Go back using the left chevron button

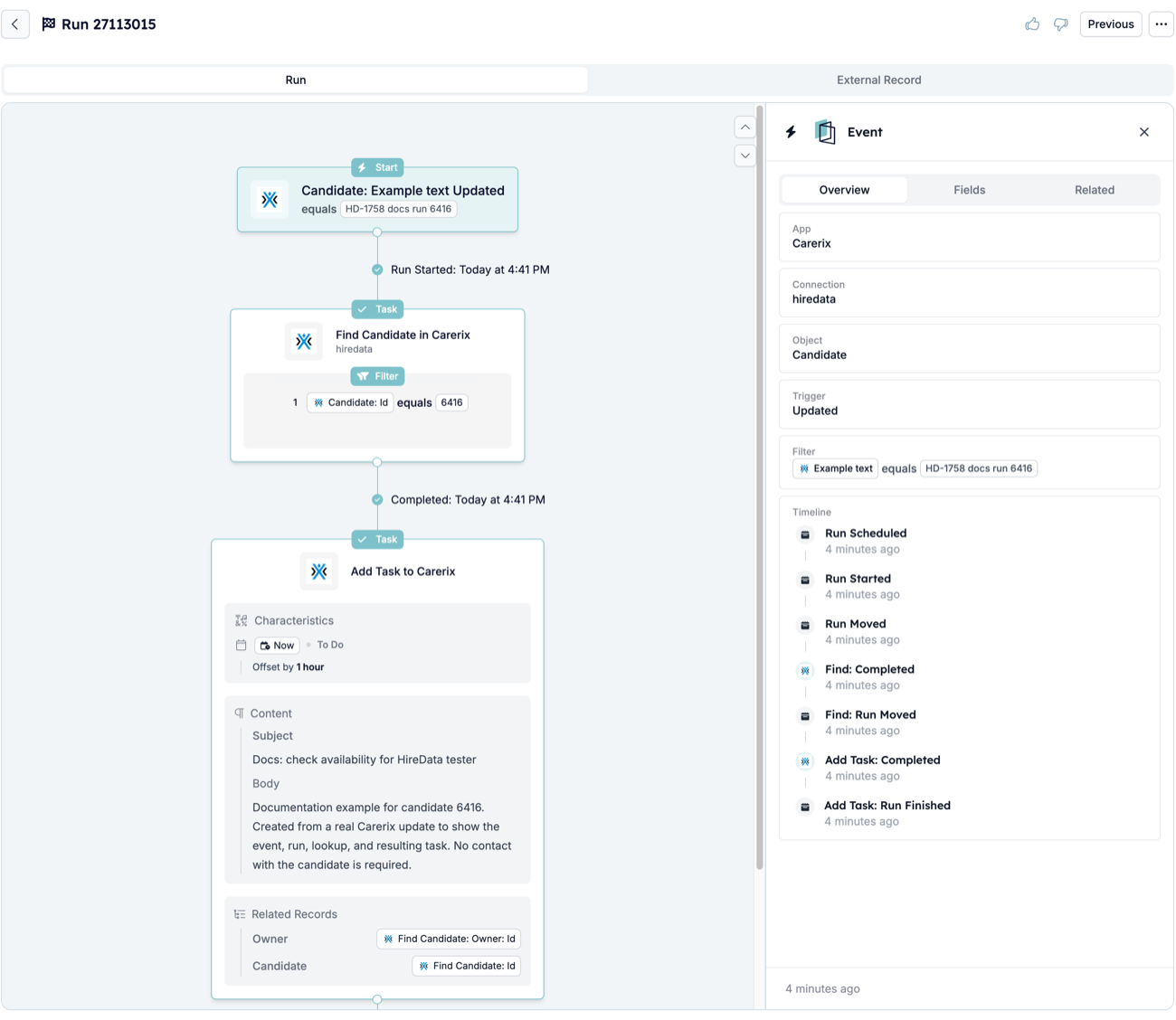click(x=15, y=24)
